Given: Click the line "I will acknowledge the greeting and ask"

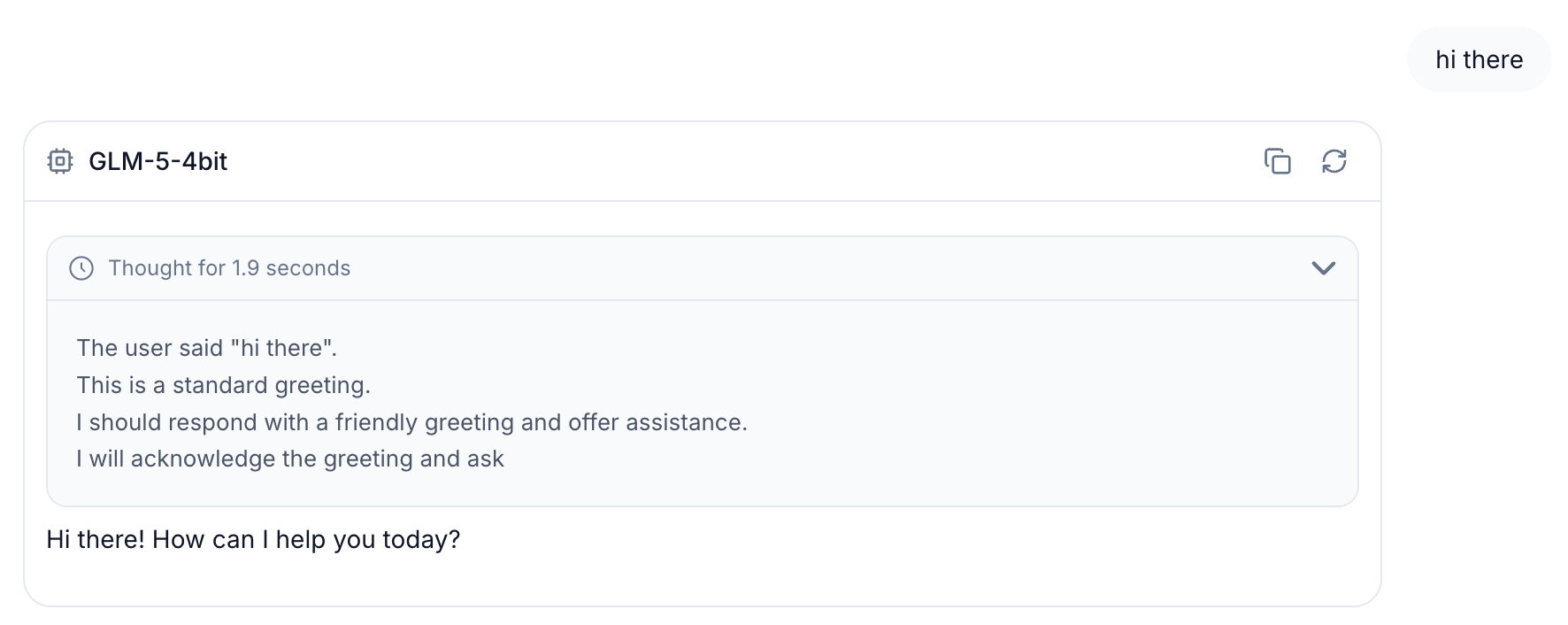Looking at the screenshot, I should click(290, 459).
